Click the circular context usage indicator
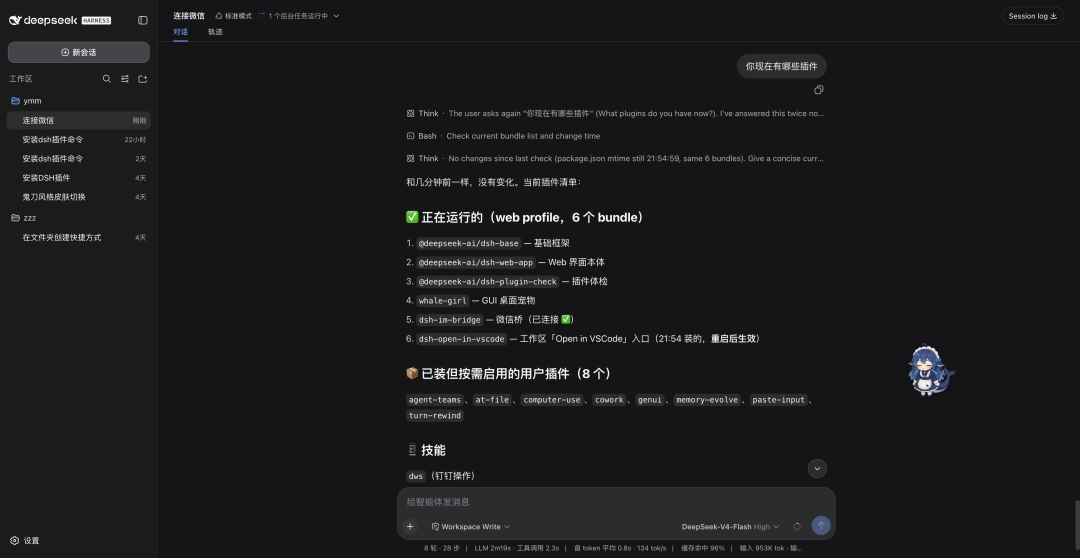The image size is (1080, 558). (797, 526)
